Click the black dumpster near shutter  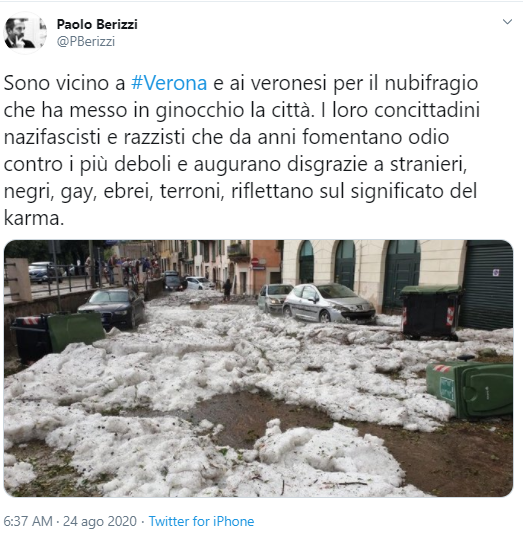pyautogui.click(x=430, y=312)
